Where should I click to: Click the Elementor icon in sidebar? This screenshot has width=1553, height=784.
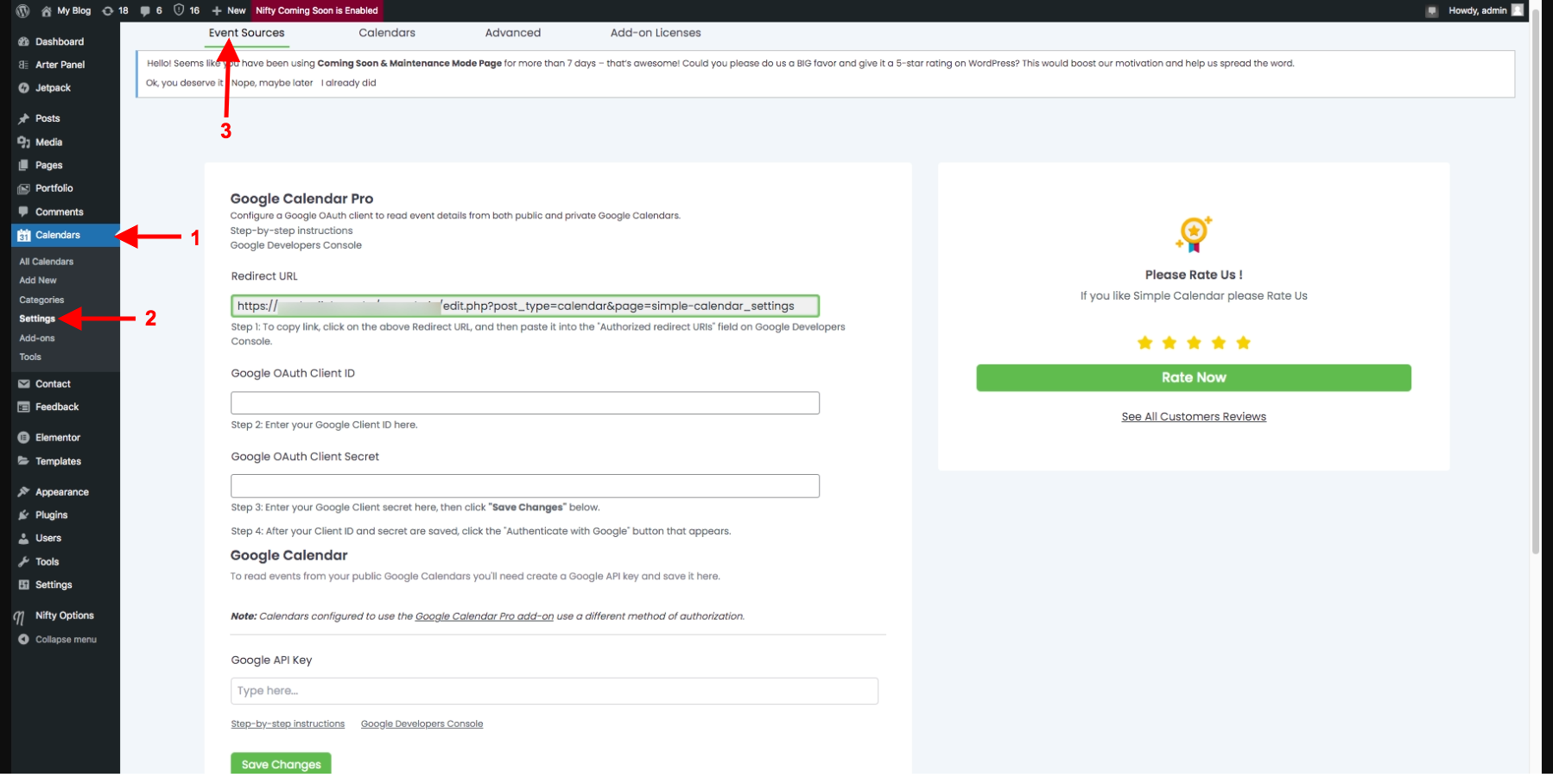23,438
